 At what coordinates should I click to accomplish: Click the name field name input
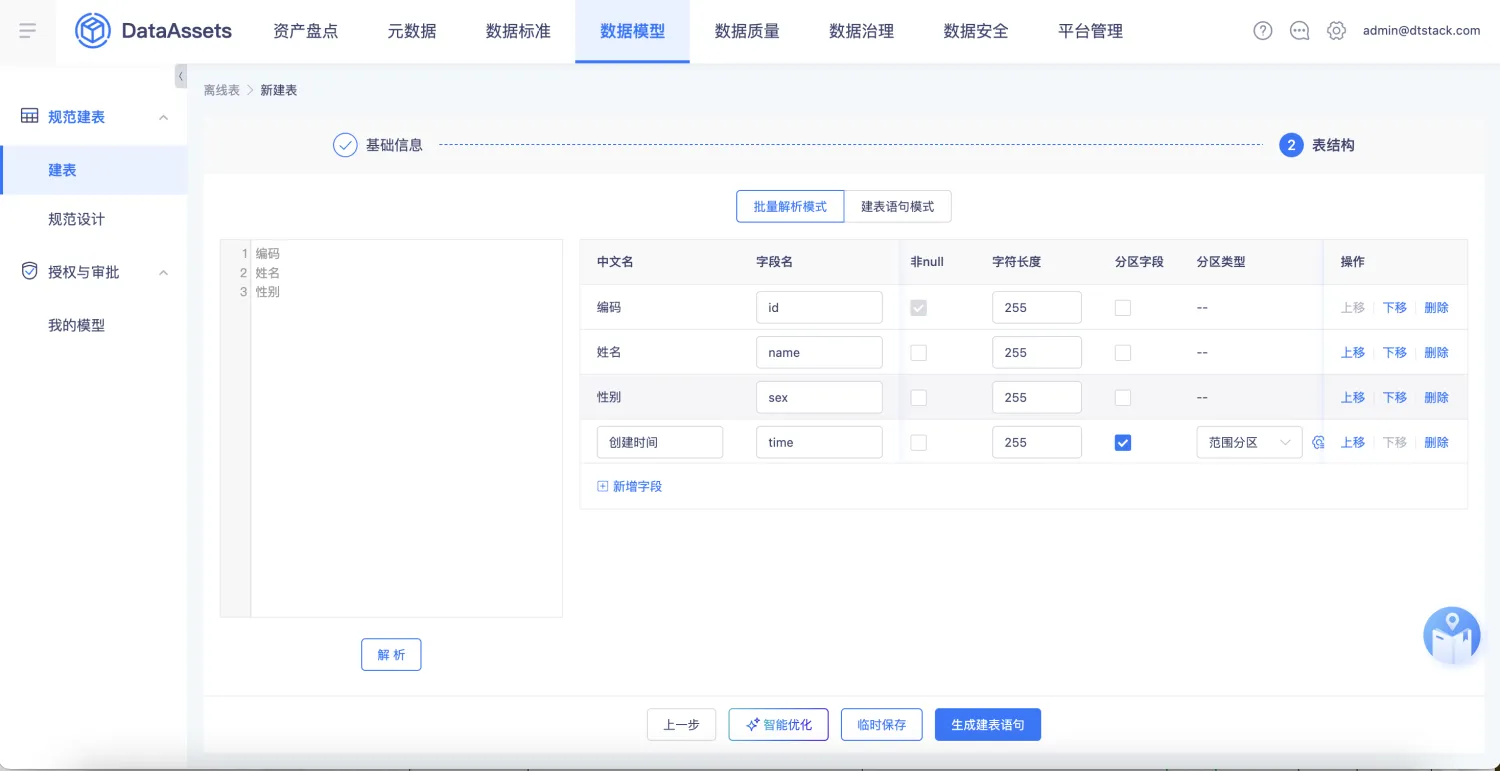coord(819,352)
